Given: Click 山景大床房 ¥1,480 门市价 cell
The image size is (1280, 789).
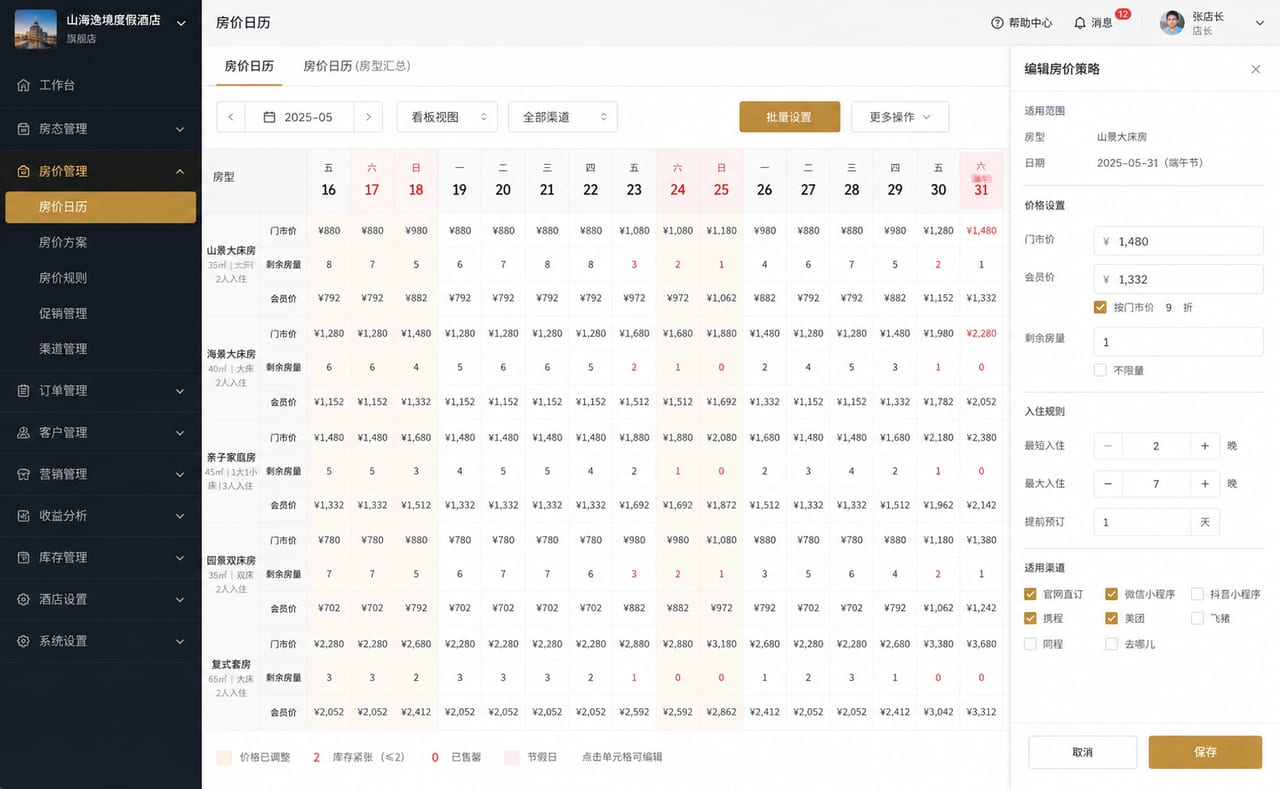Looking at the screenshot, I should (981, 231).
